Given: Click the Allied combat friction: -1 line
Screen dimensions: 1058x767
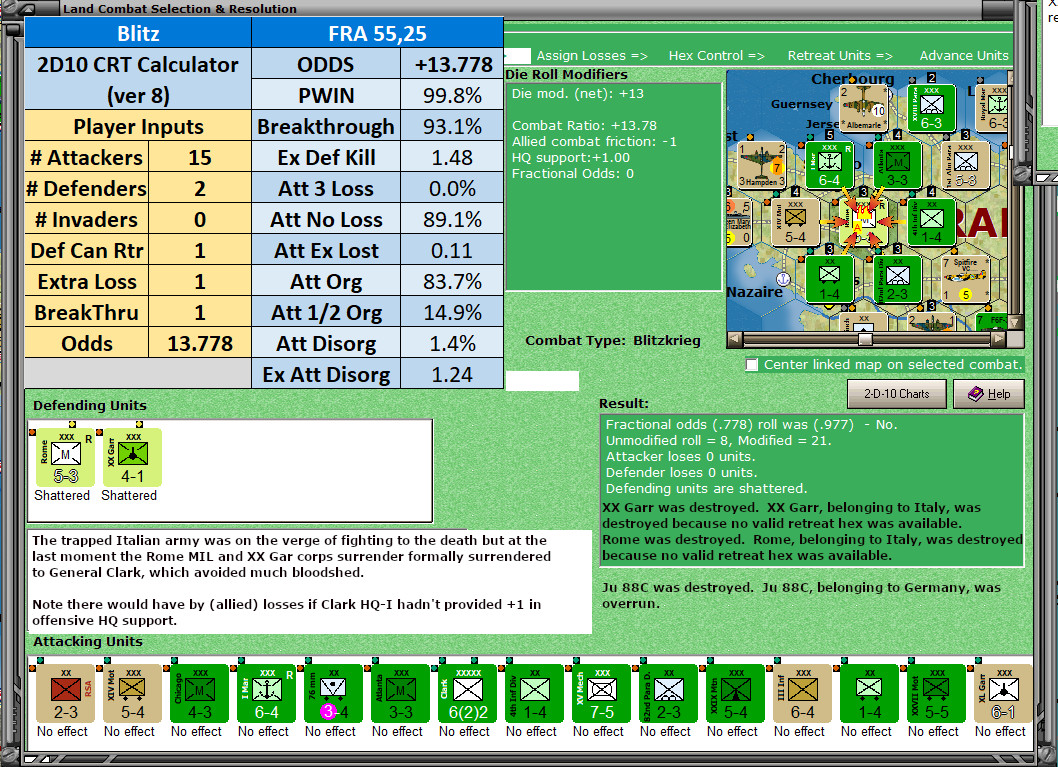Looking at the screenshot, I should coord(594,142).
